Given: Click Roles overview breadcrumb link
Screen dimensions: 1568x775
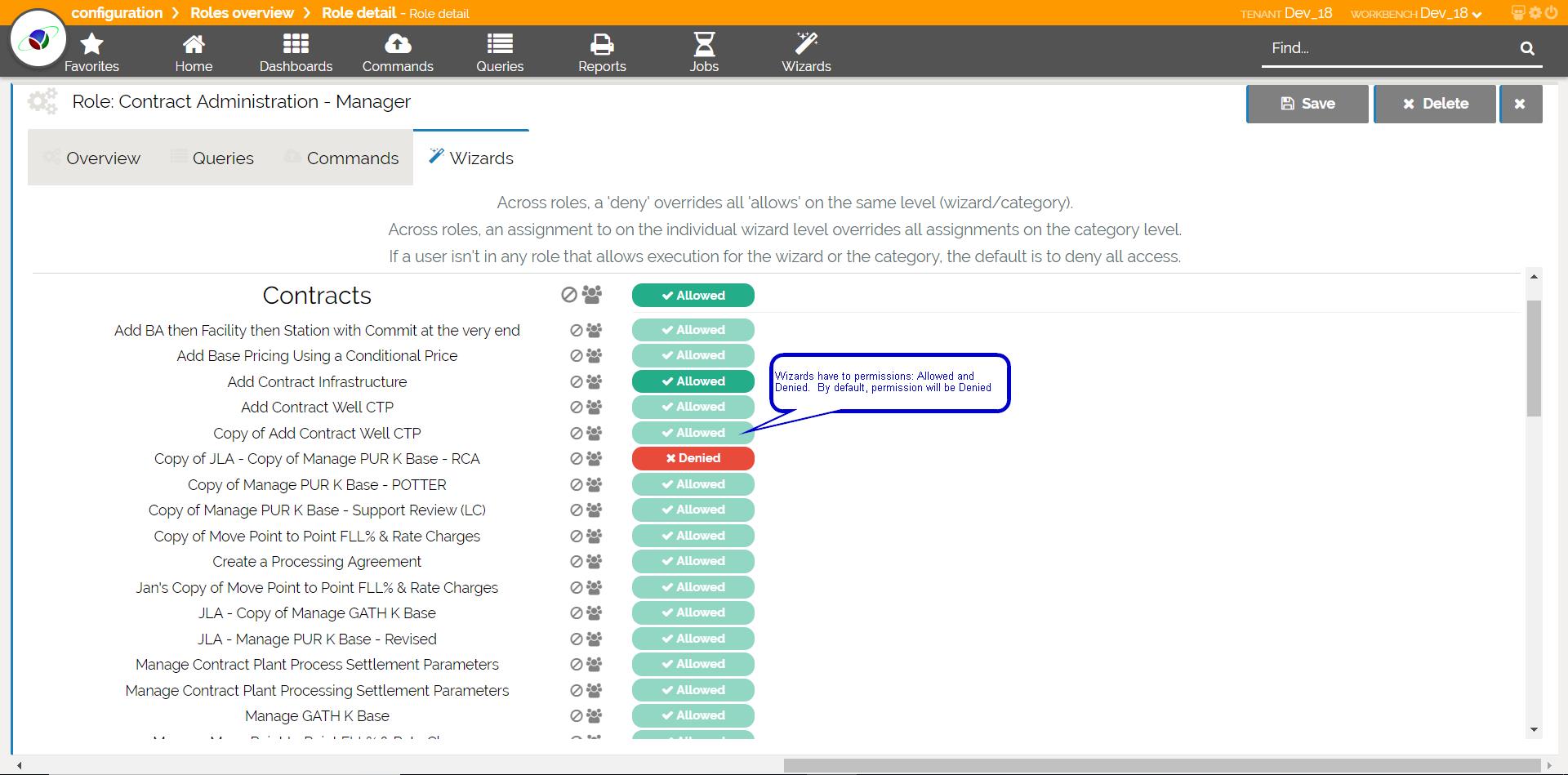Looking at the screenshot, I should click(x=242, y=13).
